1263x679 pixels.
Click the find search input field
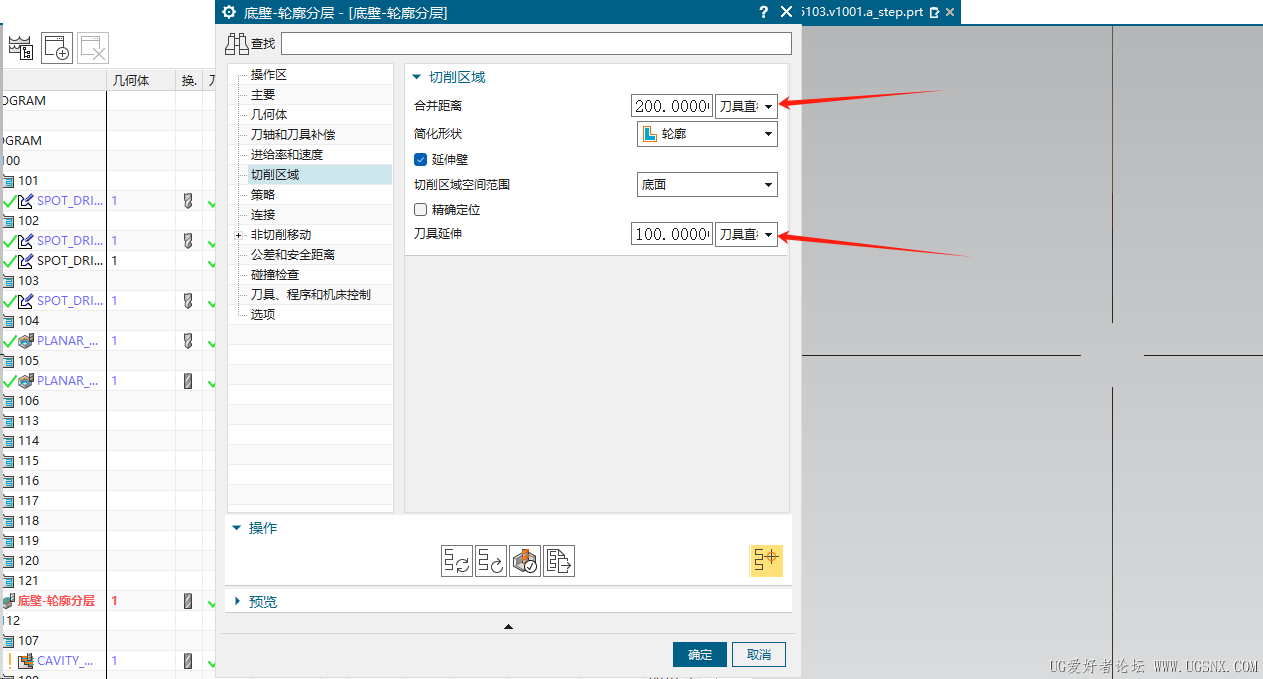(x=536, y=43)
